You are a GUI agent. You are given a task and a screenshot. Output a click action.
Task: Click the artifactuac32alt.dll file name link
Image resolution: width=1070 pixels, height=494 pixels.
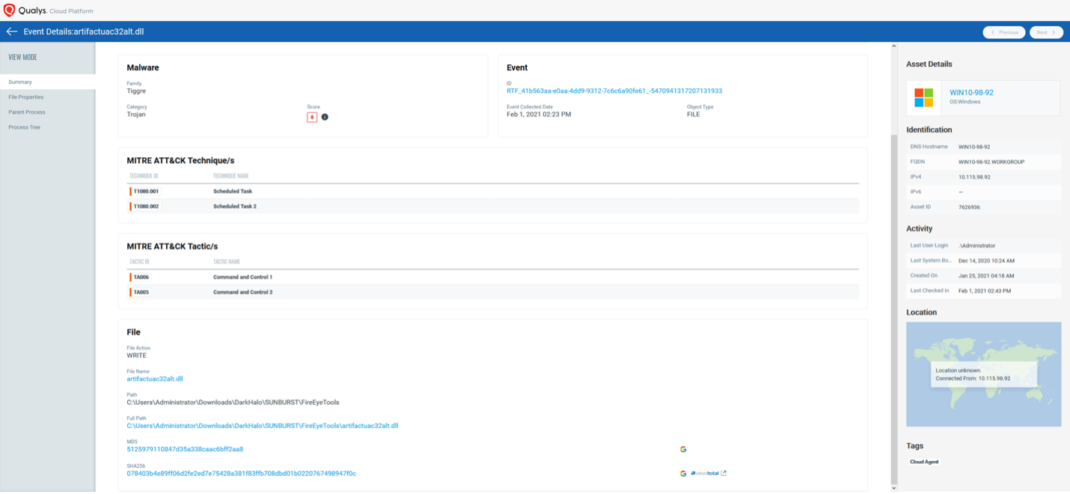tap(155, 379)
